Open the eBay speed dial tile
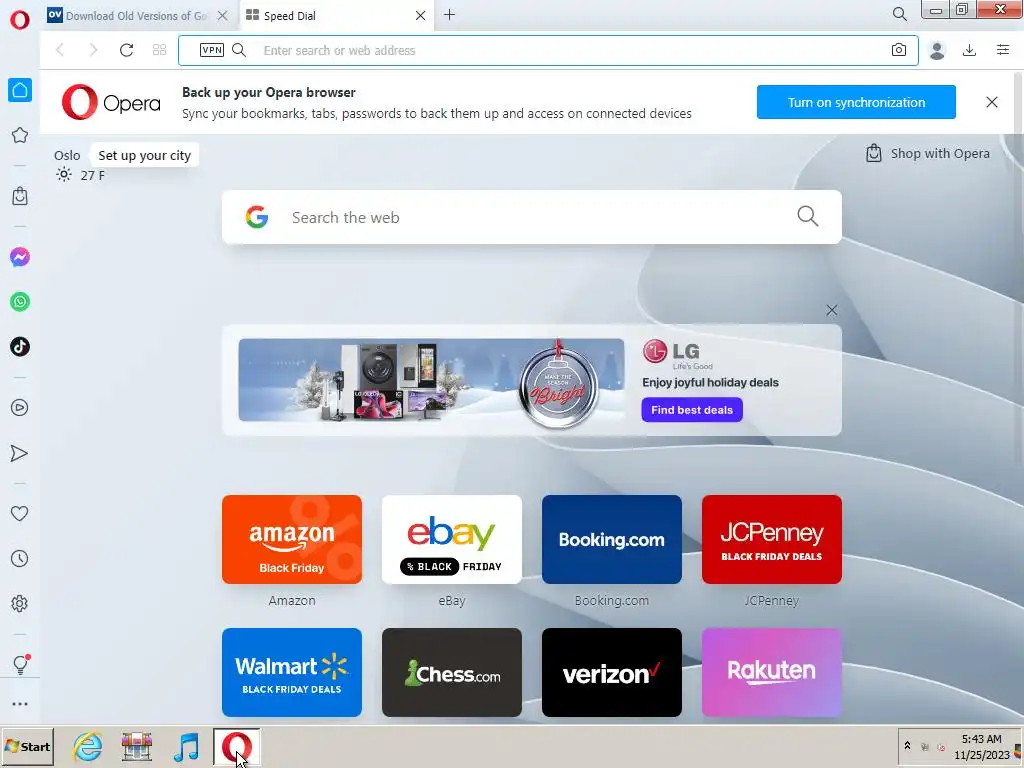 point(452,539)
